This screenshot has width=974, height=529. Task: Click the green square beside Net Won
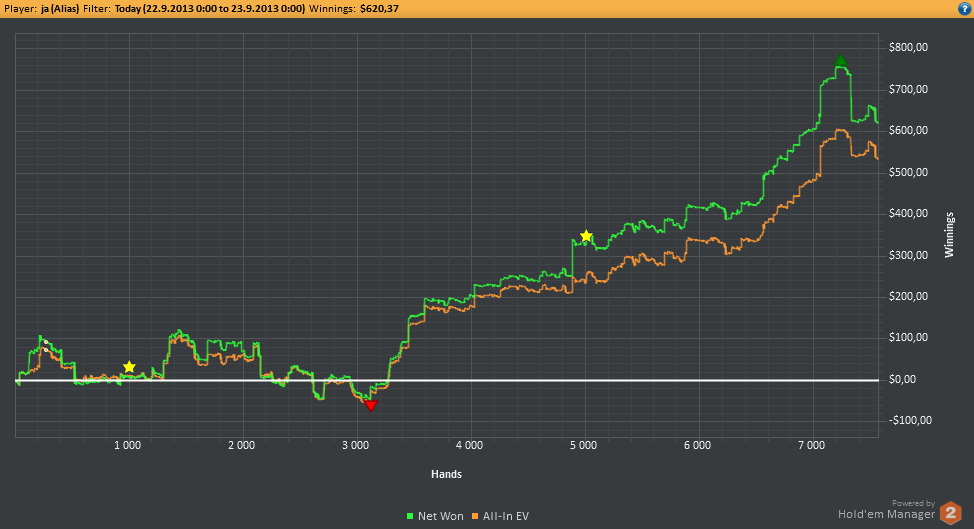[411, 516]
